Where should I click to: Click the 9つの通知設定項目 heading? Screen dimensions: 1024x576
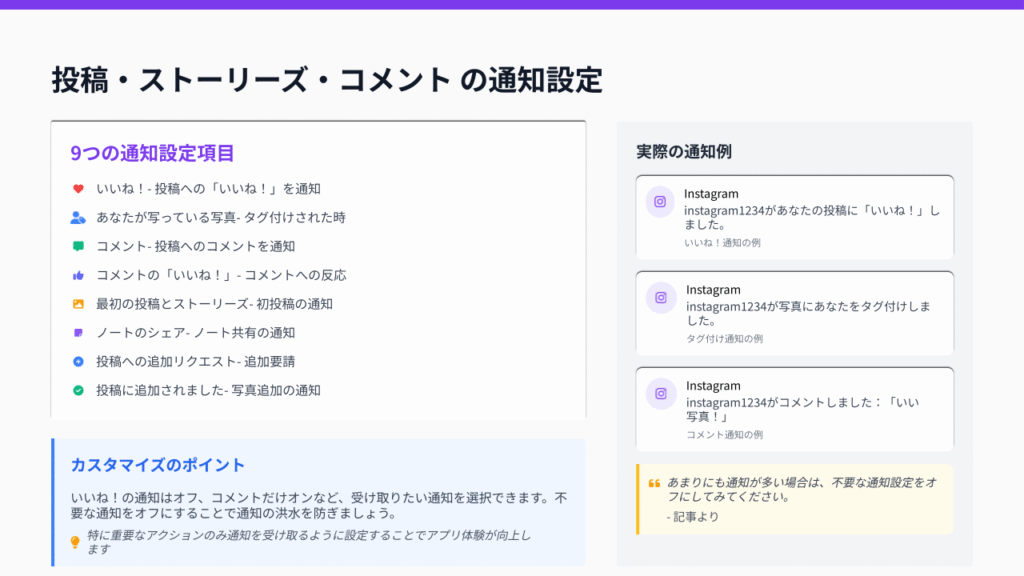(152, 153)
